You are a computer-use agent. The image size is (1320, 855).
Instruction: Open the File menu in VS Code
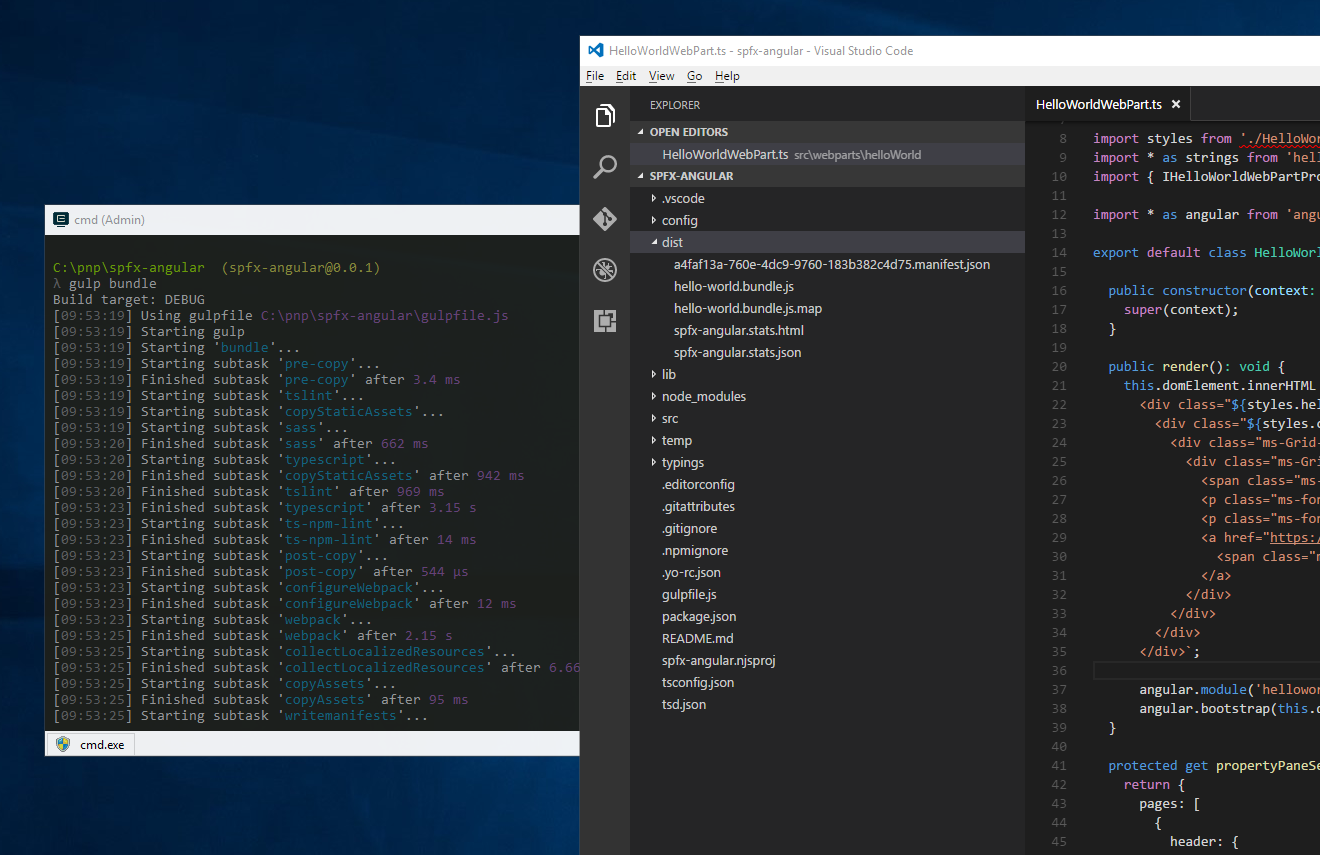tap(595, 76)
